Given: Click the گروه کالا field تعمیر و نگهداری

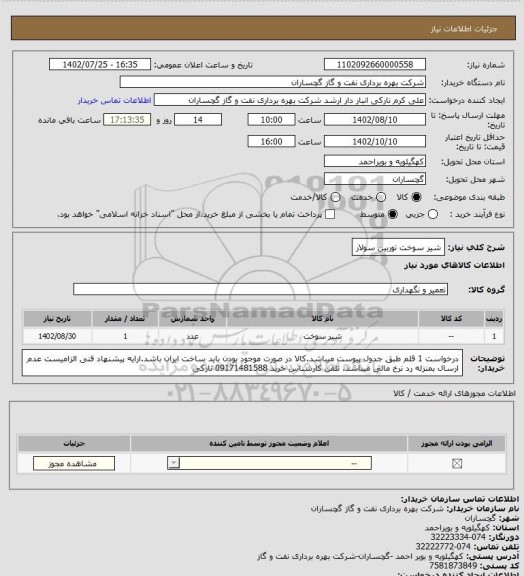Looking at the screenshot, I should tap(261, 289).
